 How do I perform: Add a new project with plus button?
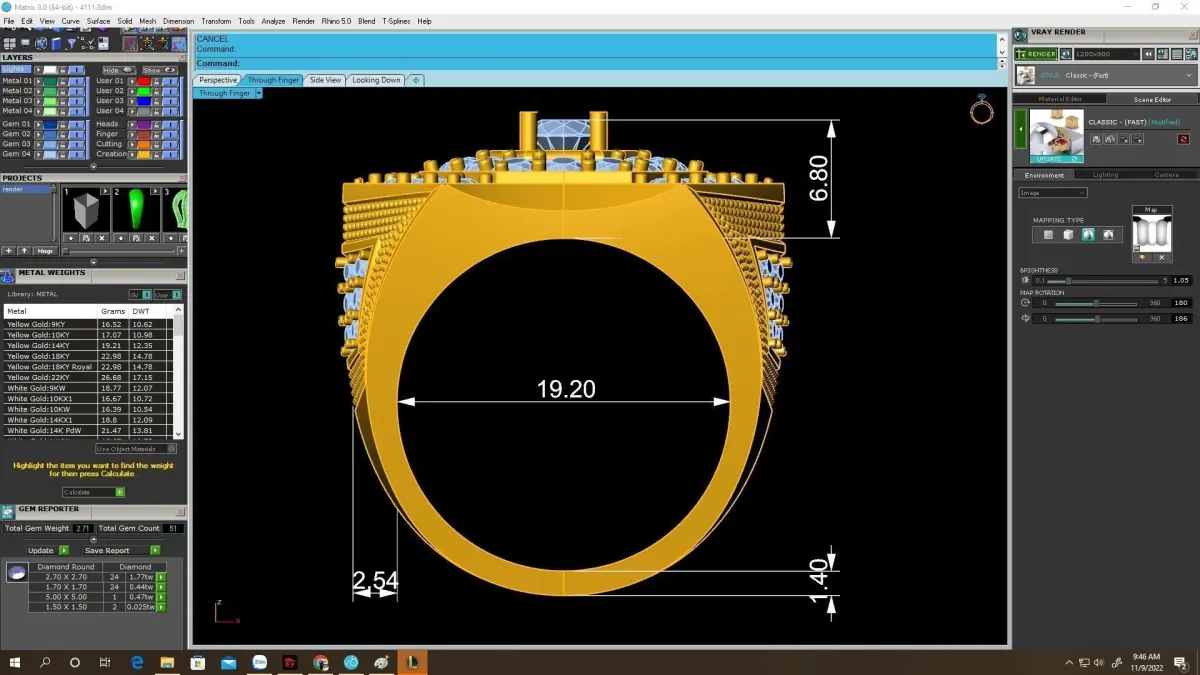pos(9,251)
